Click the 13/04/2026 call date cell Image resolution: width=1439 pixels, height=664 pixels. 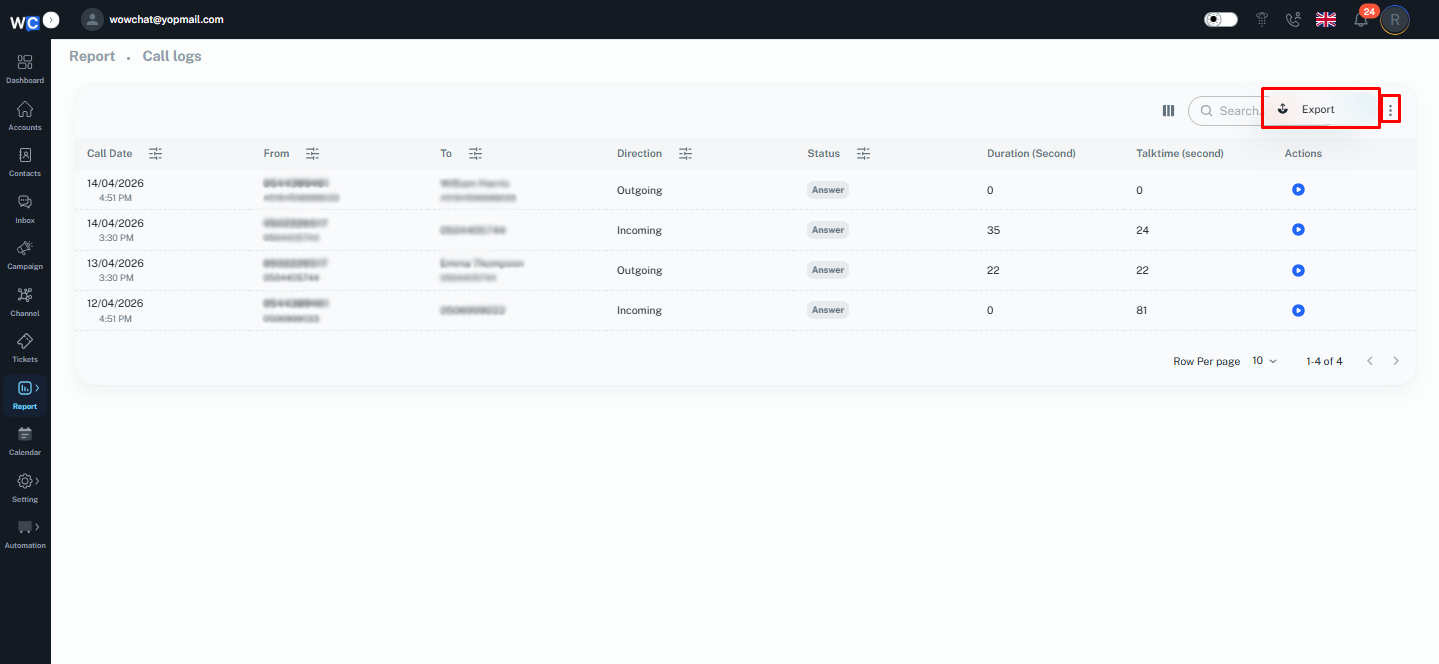115,270
